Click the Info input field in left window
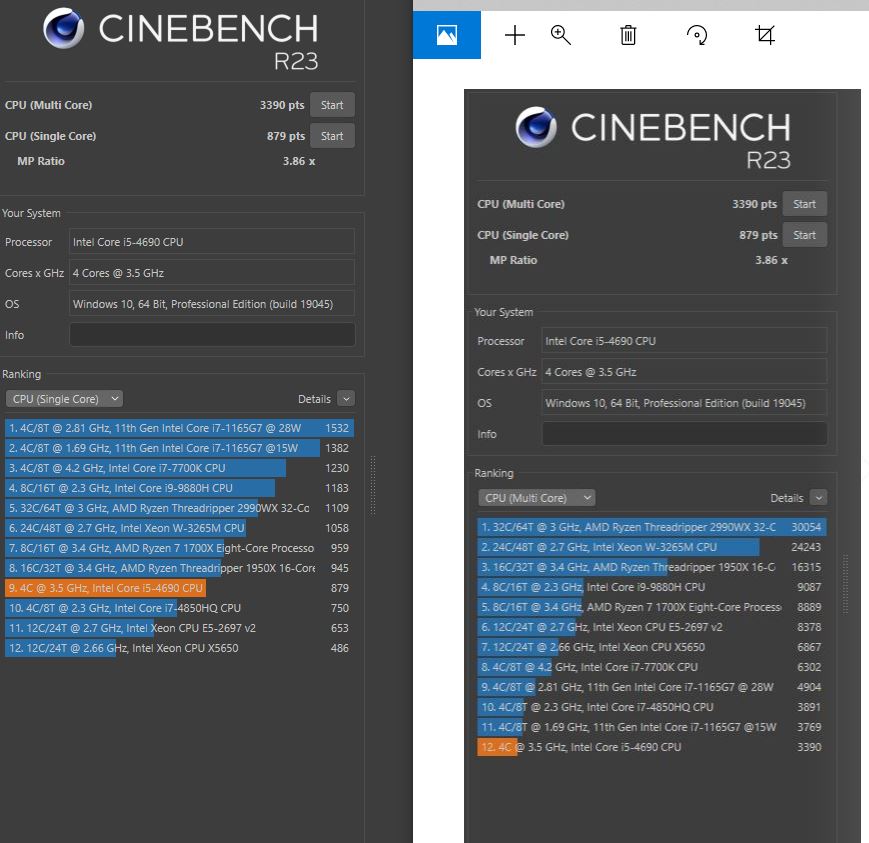869x843 pixels. pyautogui.click(x=212, y=335)
